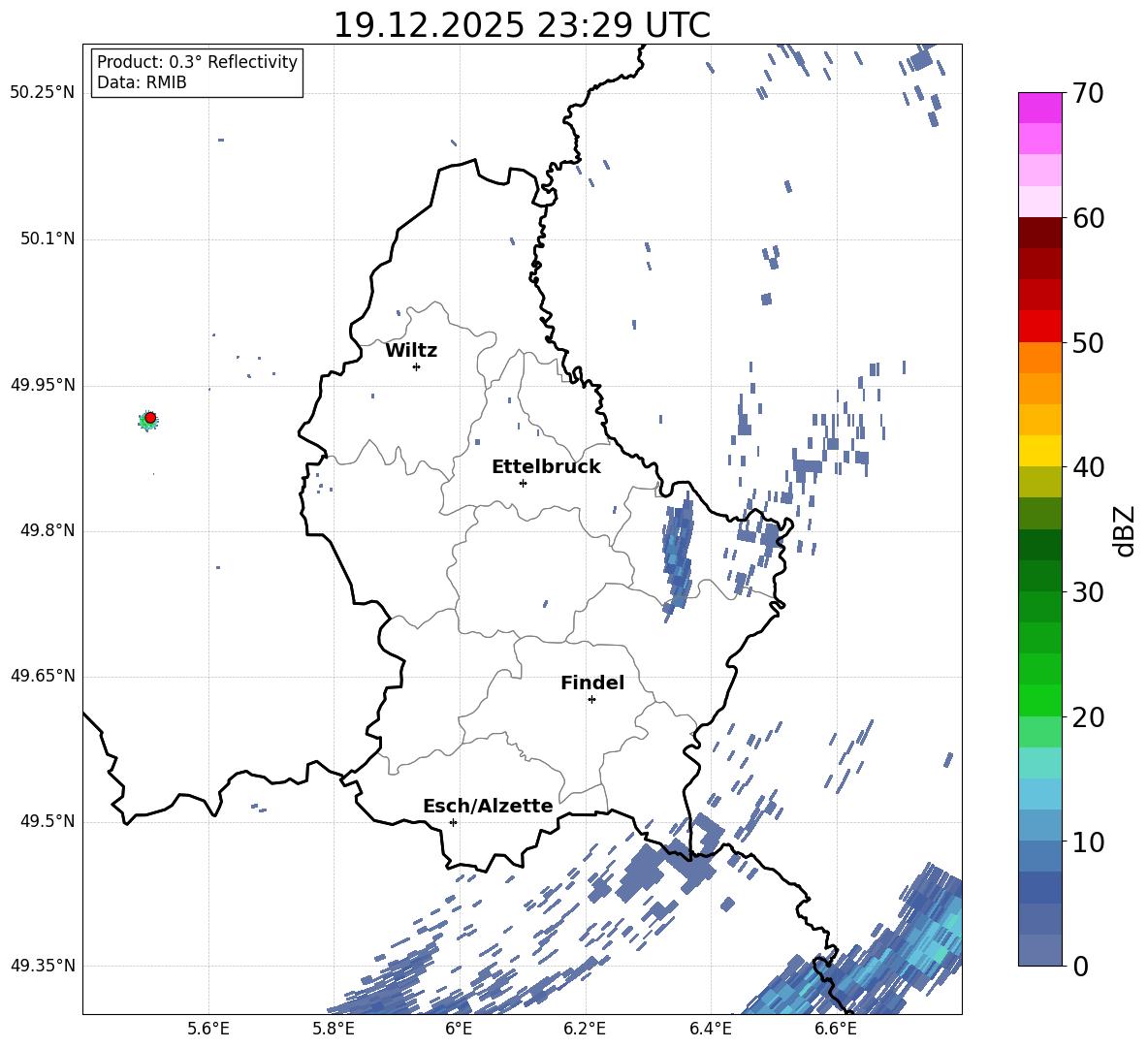Click the 50.1°N latitude label

(48, 239)
